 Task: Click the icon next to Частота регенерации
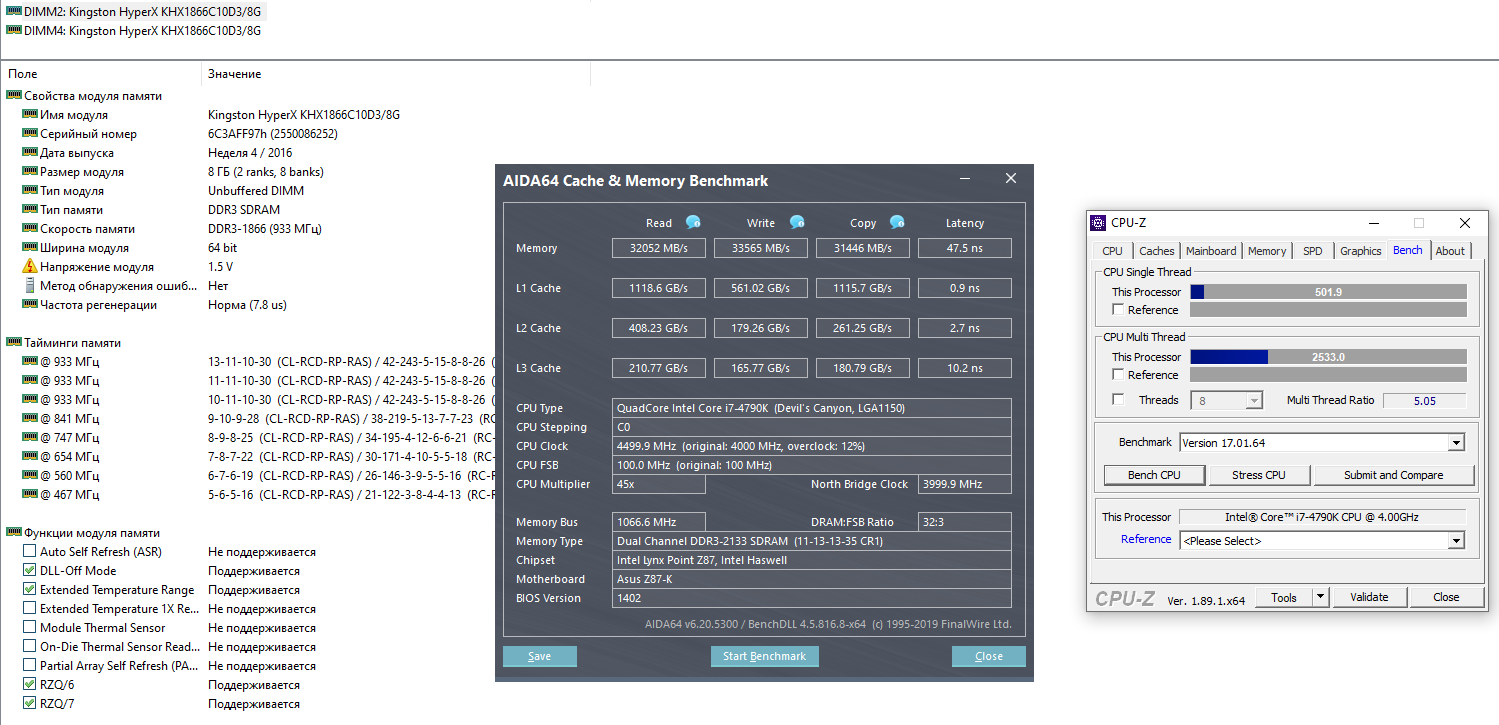coord(30,305)
